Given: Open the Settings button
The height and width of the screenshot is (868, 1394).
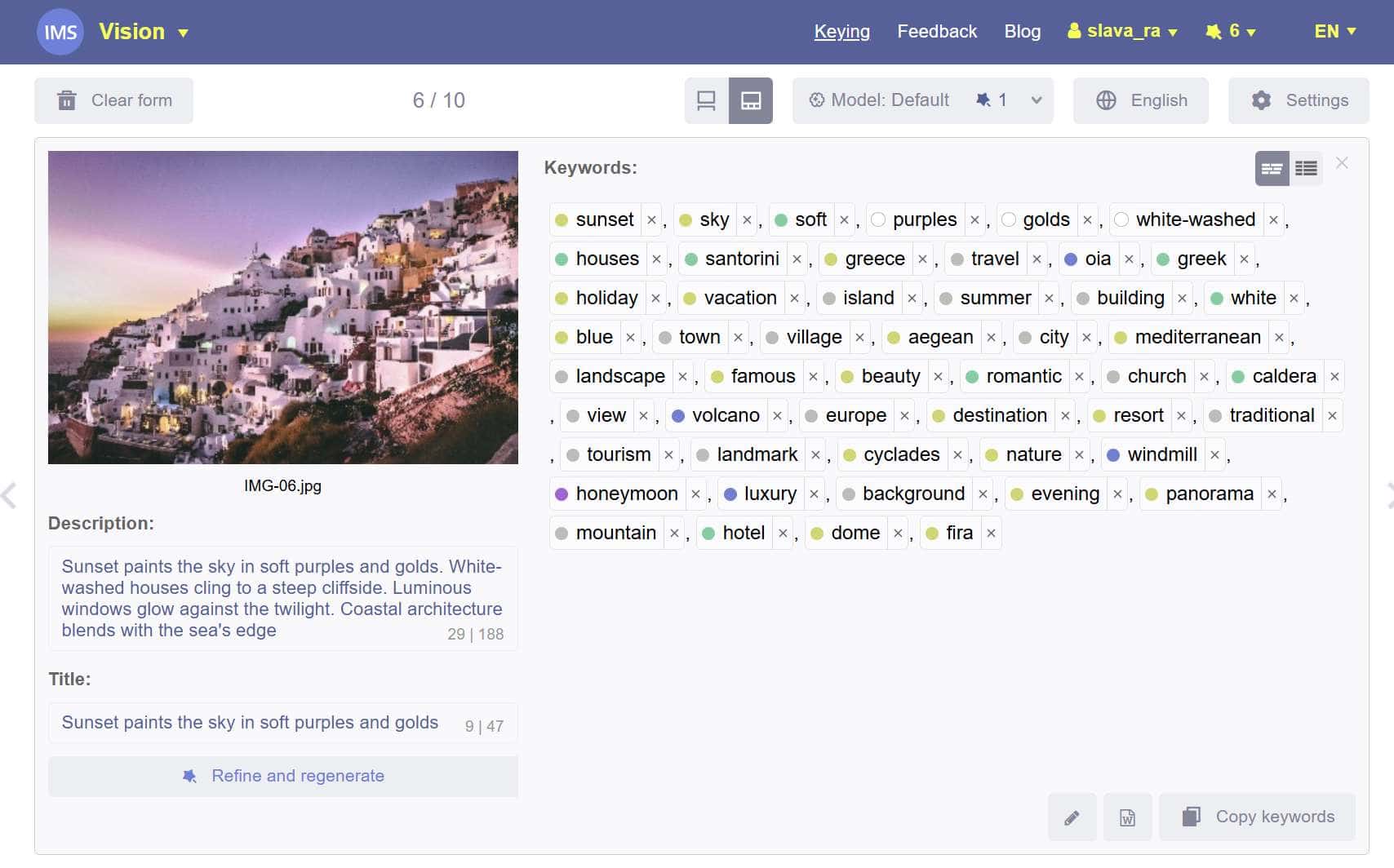Looking at the screenshot, I should tap(1299, 100).
